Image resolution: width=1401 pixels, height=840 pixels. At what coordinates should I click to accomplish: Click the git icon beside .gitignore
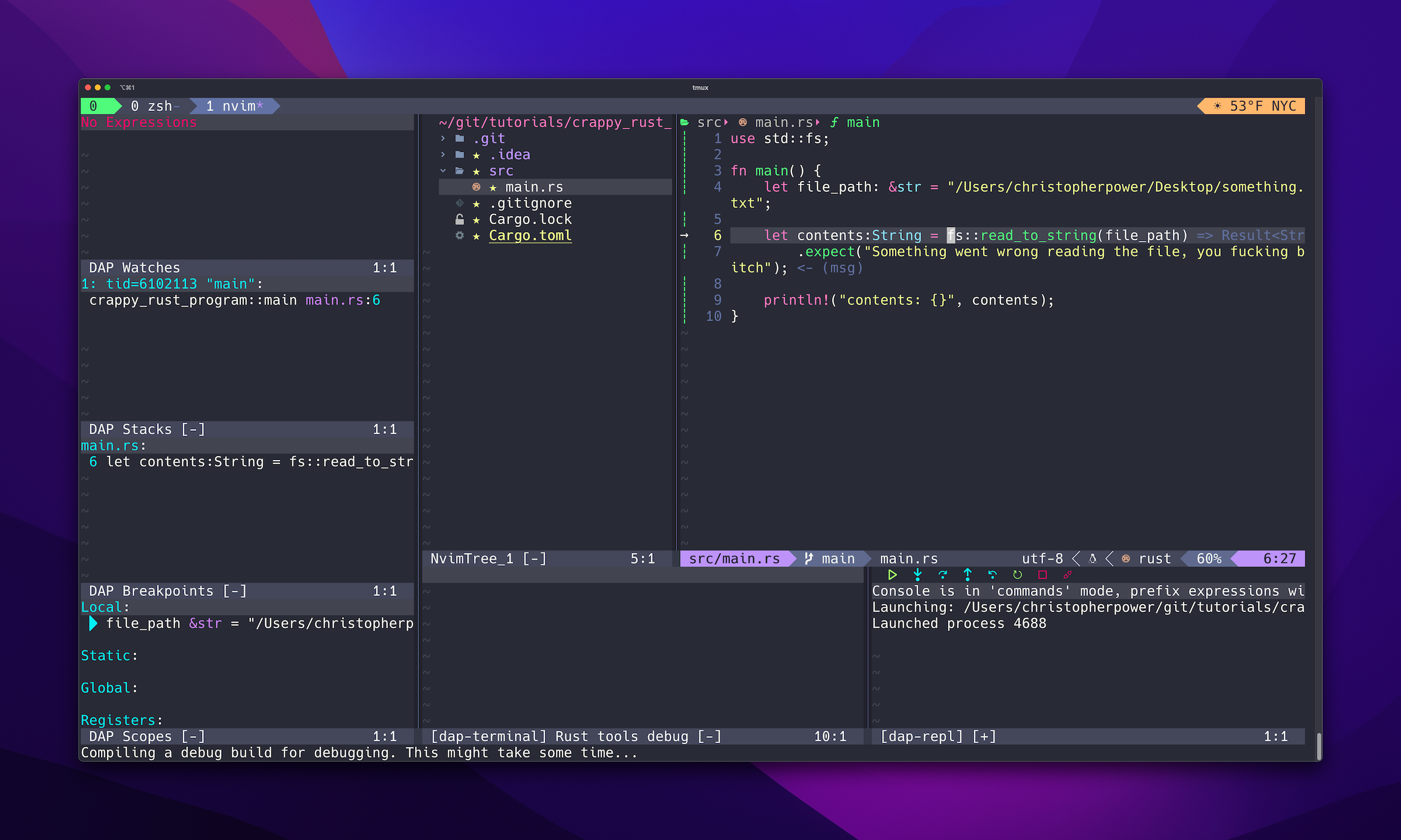[460, 203]
